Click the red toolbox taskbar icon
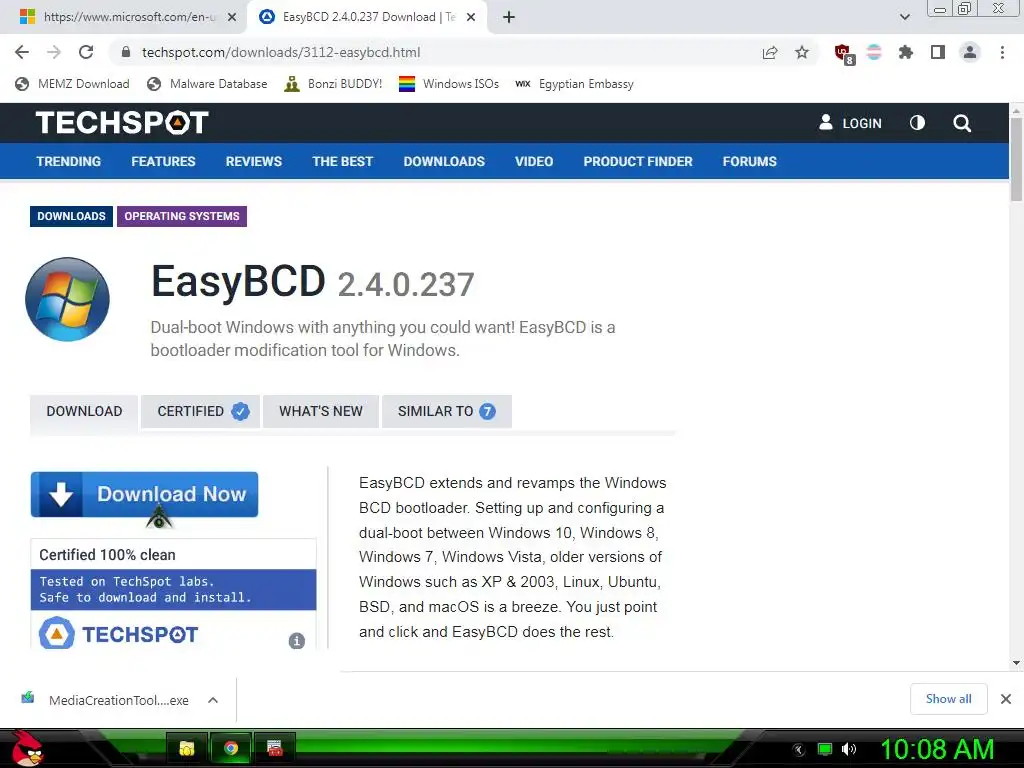 [275, 748]
